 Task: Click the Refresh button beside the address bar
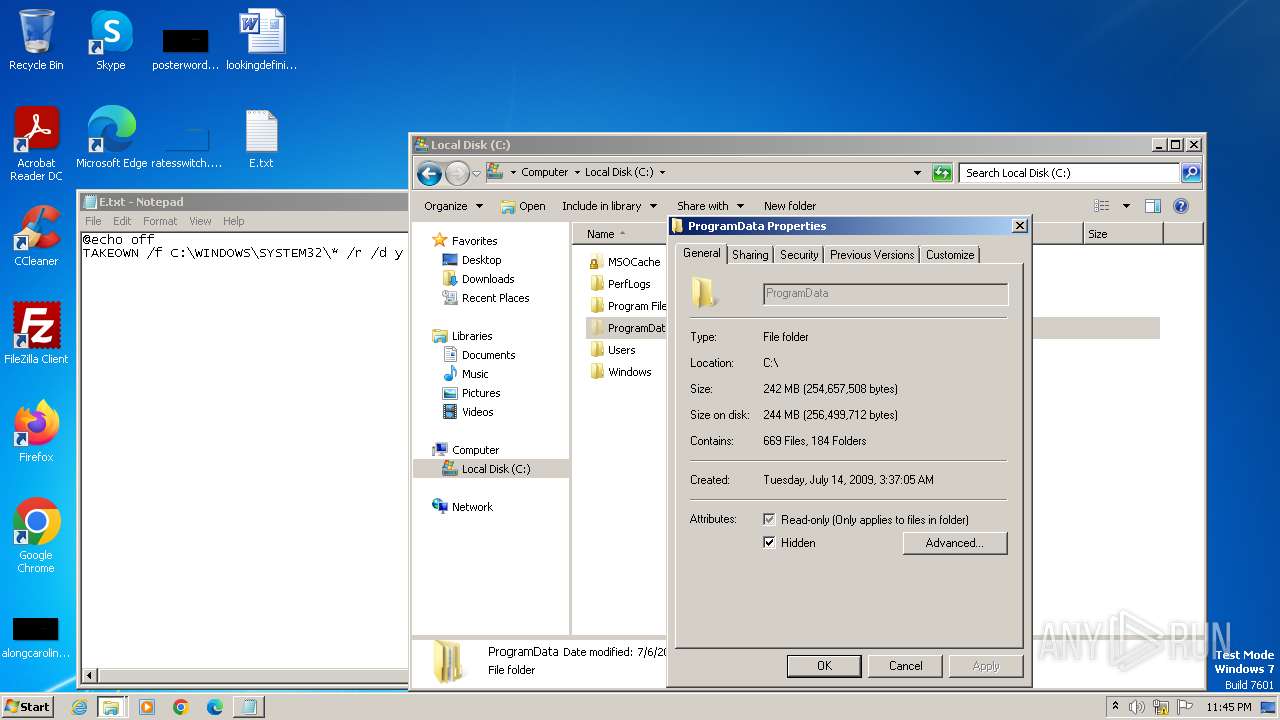(x=942, y=173)
